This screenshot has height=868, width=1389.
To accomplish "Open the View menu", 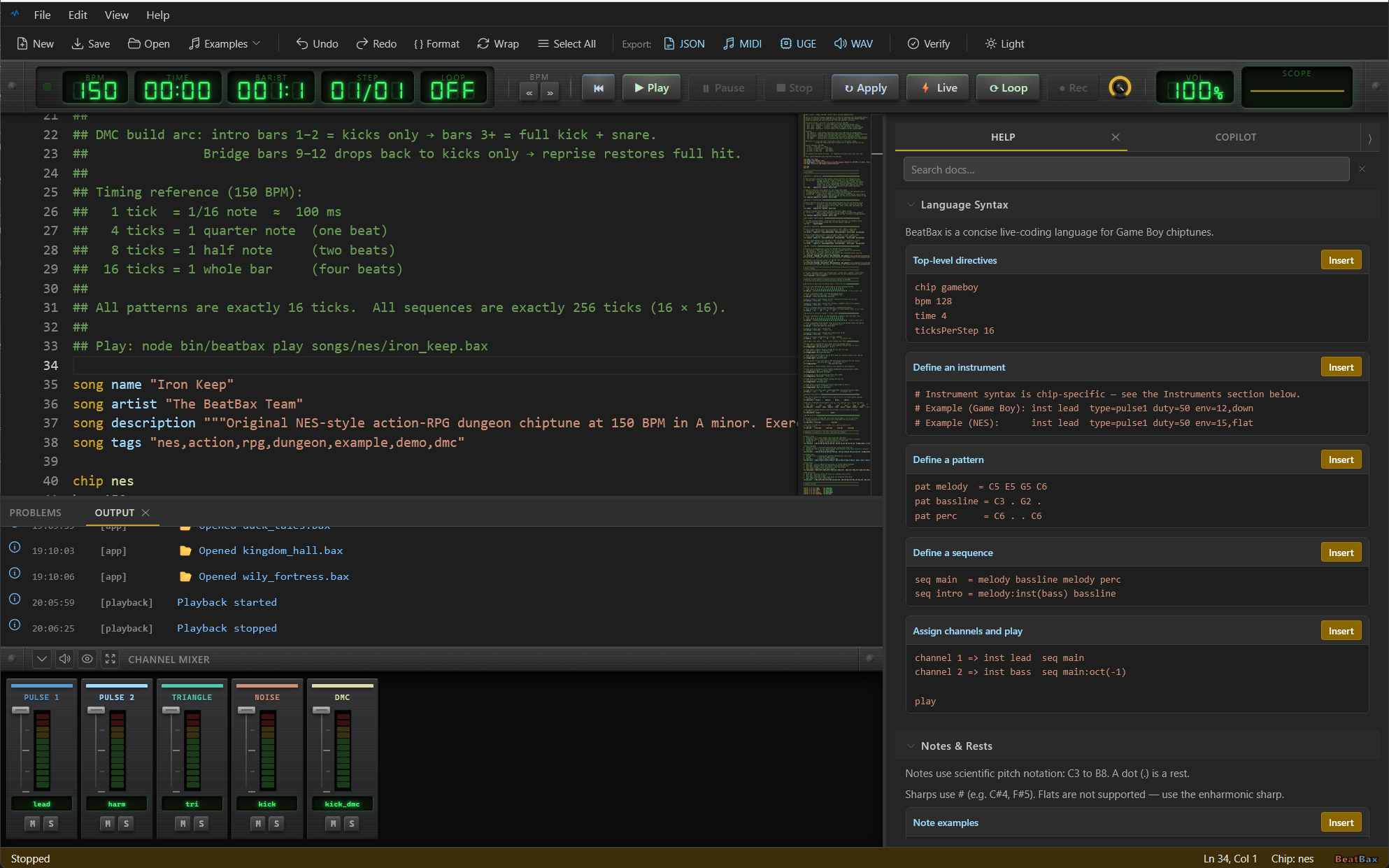I will 116,15.
